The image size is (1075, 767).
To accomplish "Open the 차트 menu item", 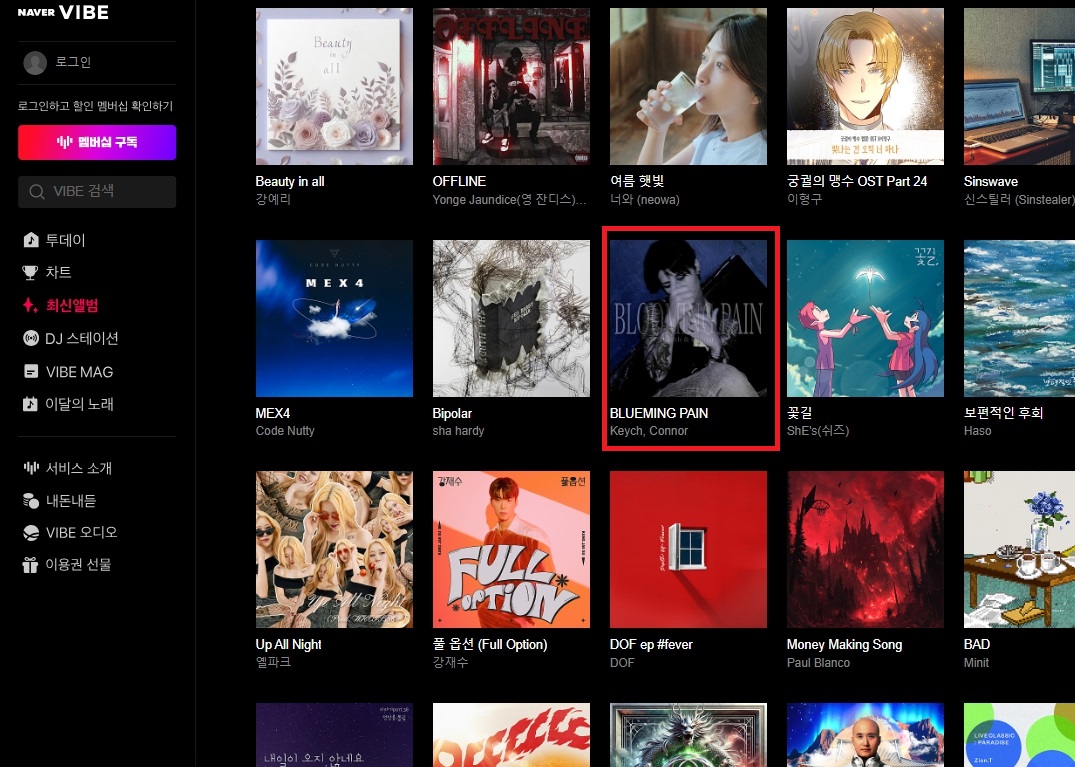I will [58, 272].
